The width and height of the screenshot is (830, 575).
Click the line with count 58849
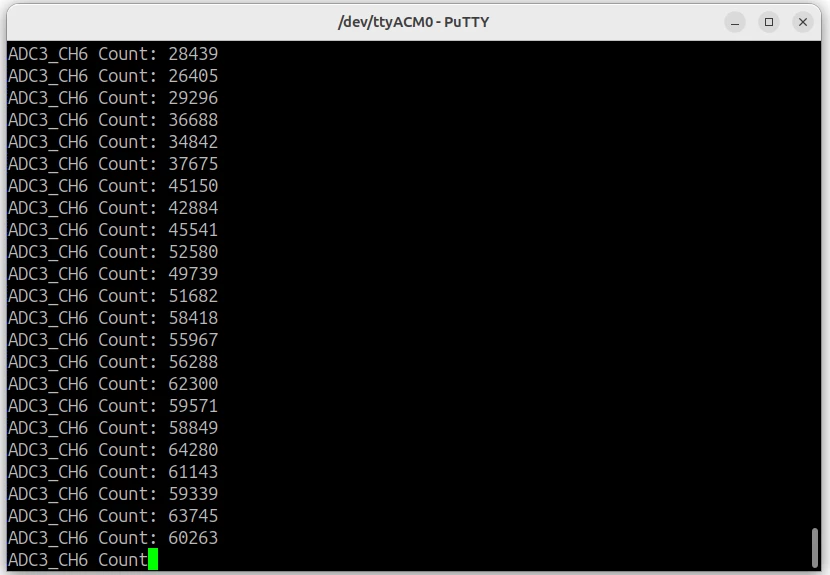(113, 427)
